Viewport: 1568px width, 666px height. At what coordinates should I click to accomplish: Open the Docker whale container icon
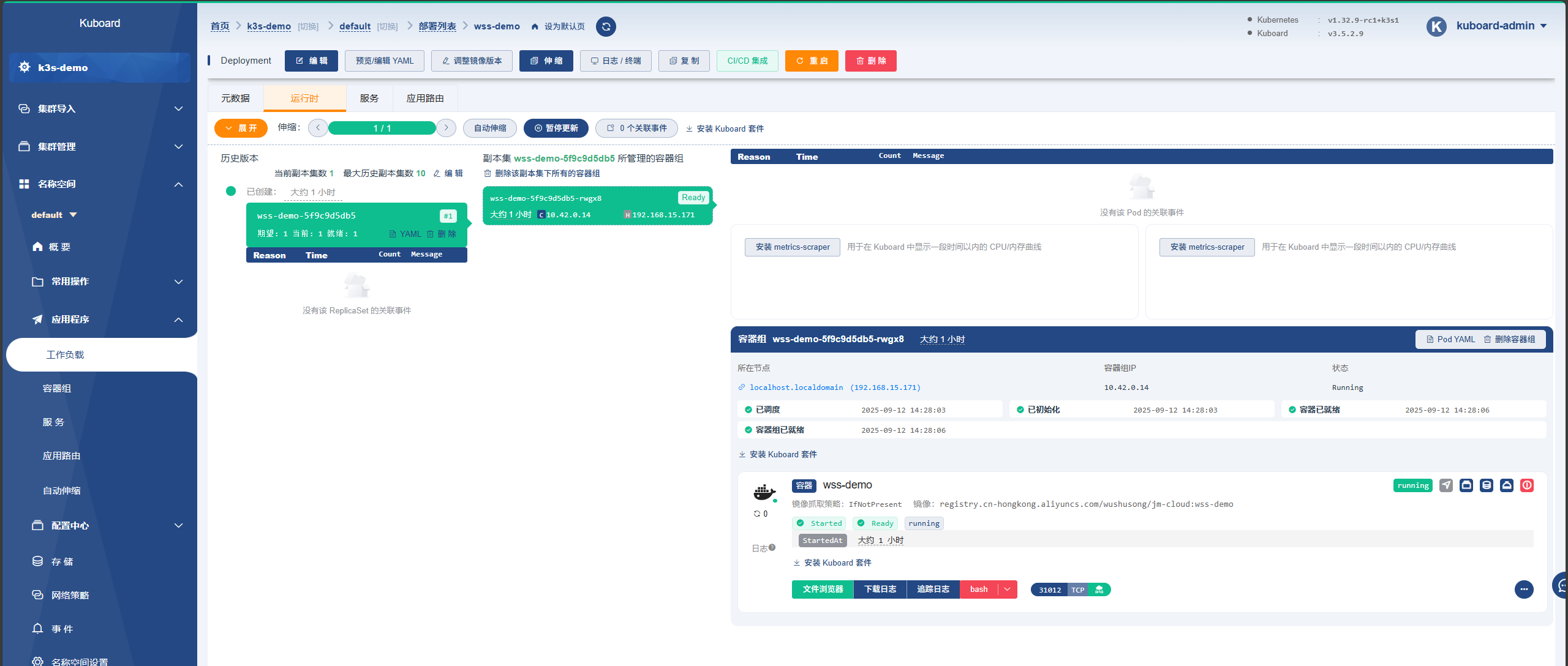764,492
